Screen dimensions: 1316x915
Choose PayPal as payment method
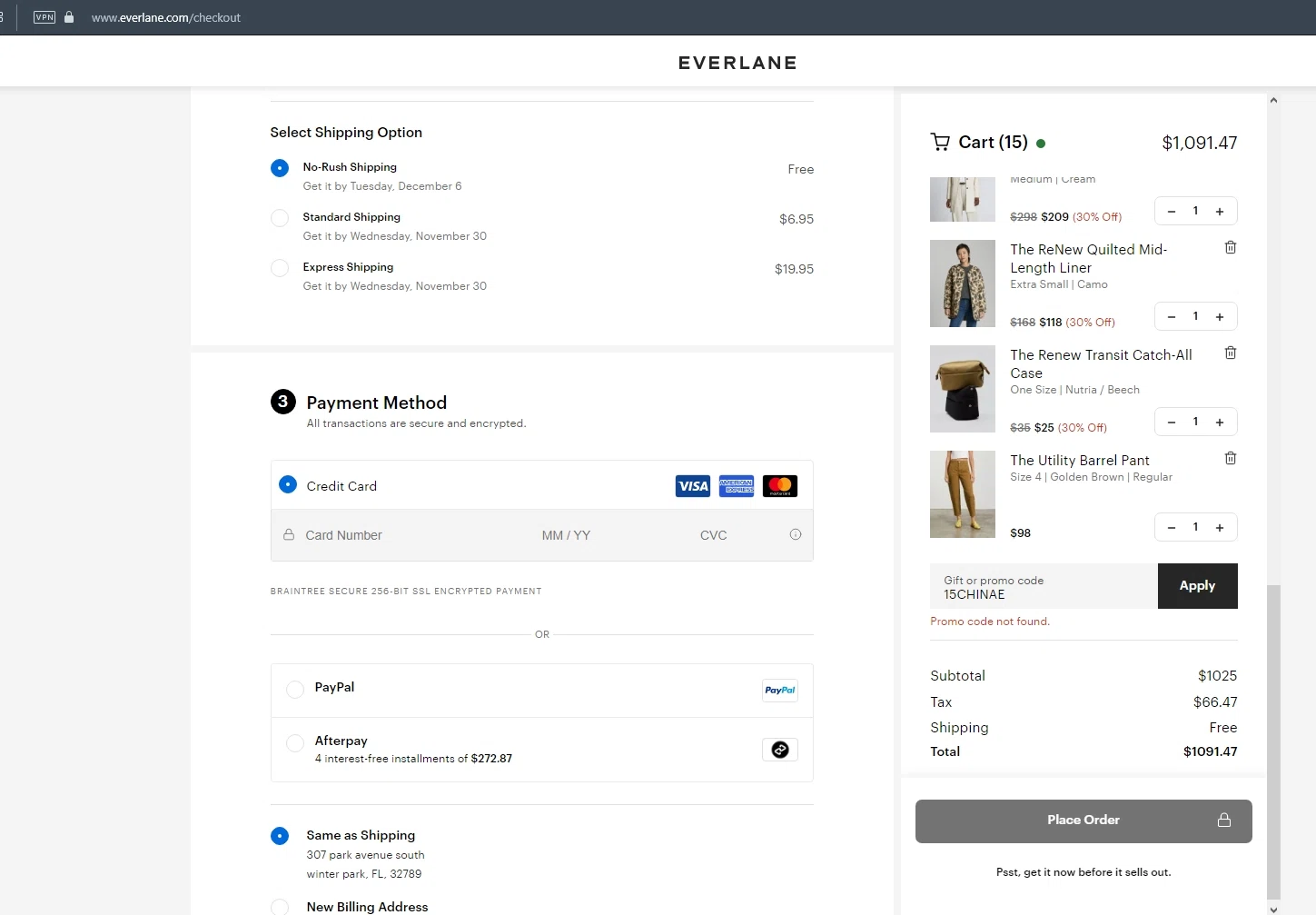coord(295,690)
